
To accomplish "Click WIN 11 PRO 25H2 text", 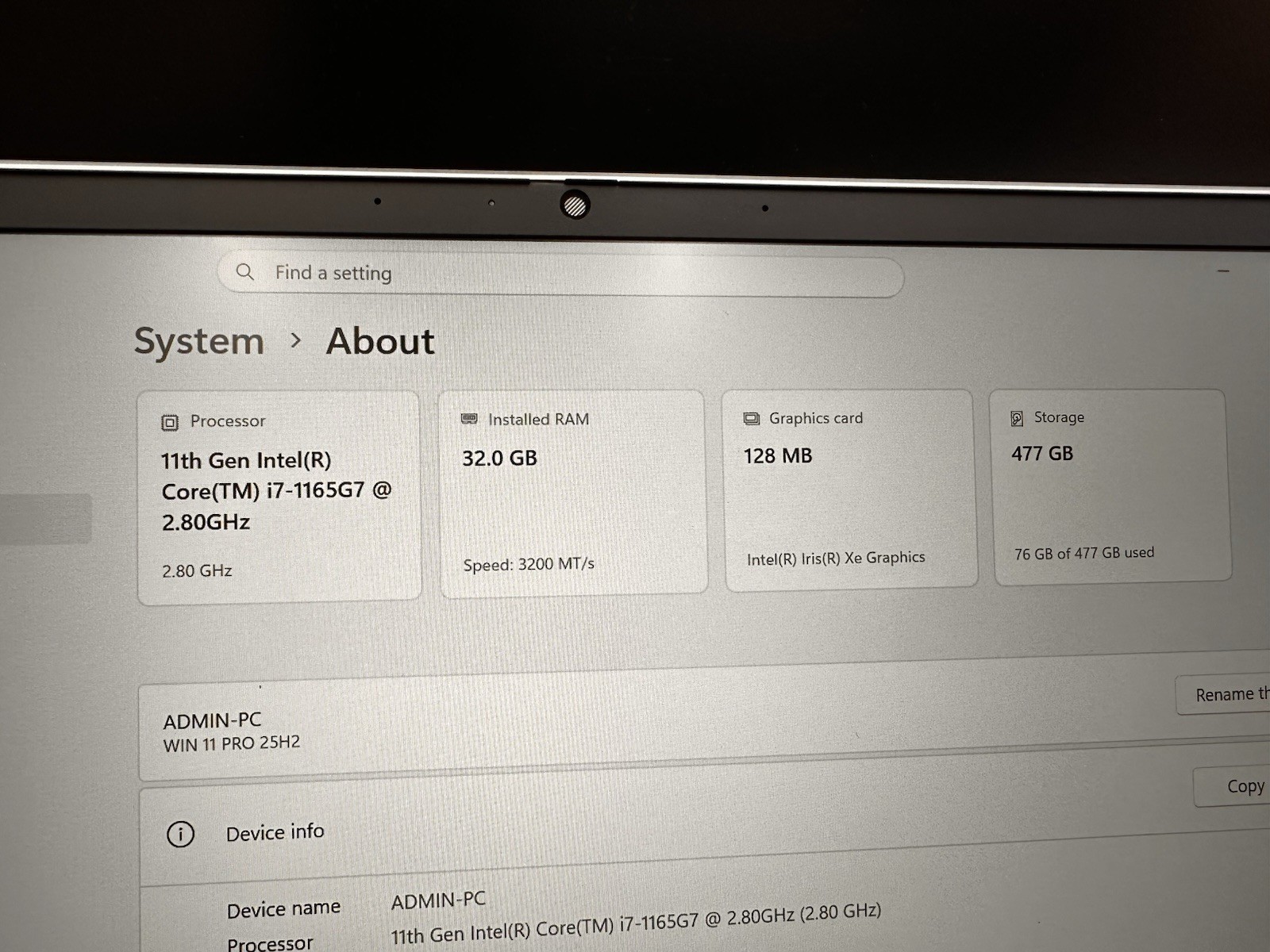I will tap(232, 744).
